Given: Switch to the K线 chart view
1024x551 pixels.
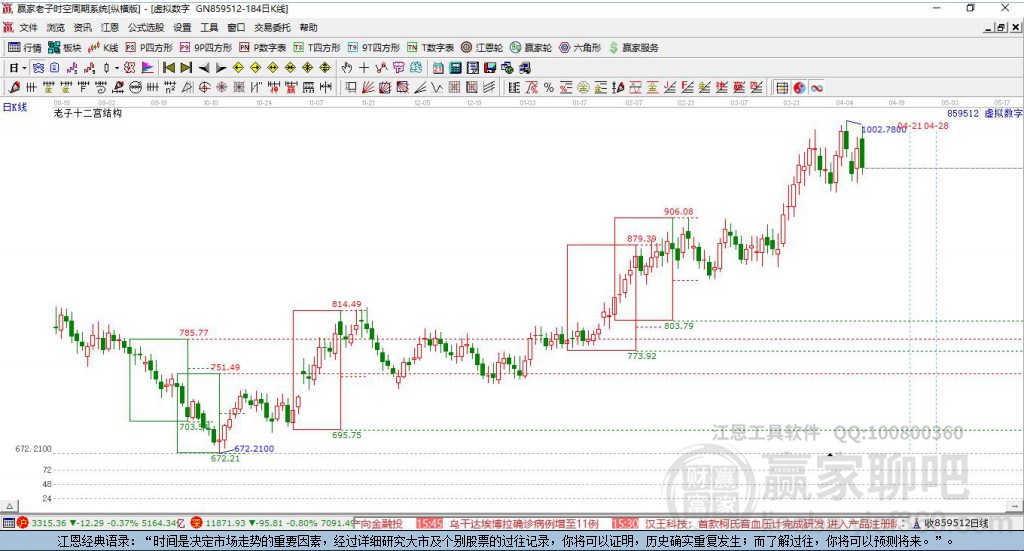Looking at the screenshot, I should click(x=103, y=48).
